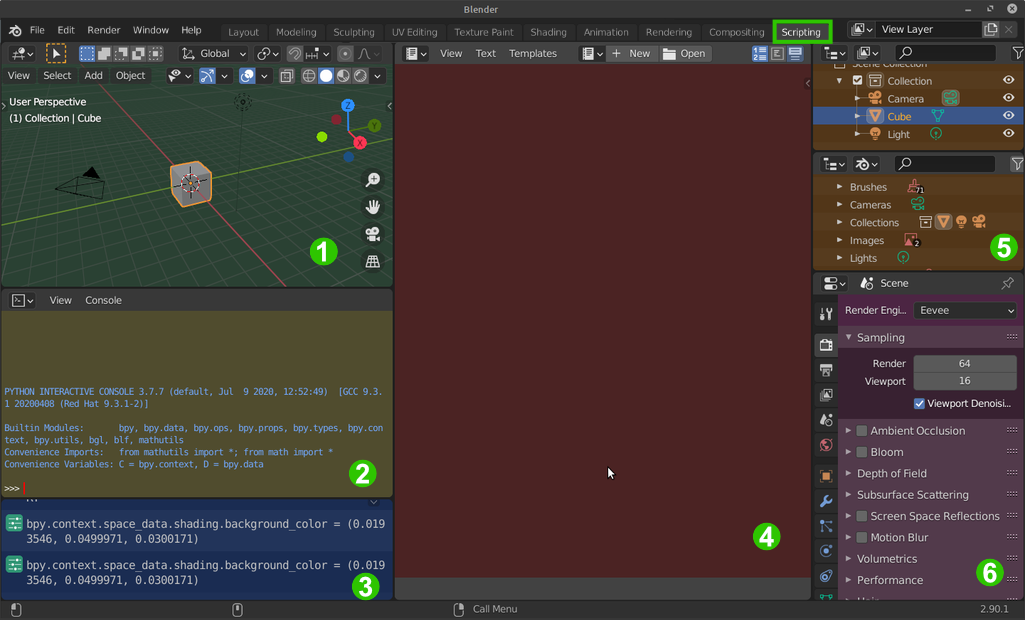This screenshot has height=620, width=1025.
Task: Toggle line numbers in text editor
Action: 760,54
